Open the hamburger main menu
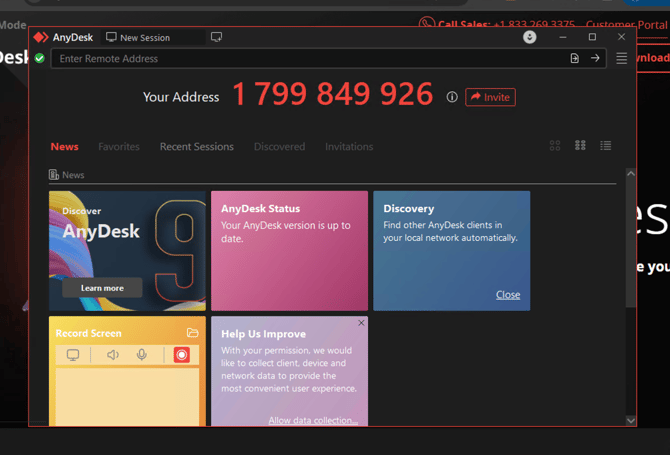The height and width of the screenshot is (455, 670). click(622, 59)
